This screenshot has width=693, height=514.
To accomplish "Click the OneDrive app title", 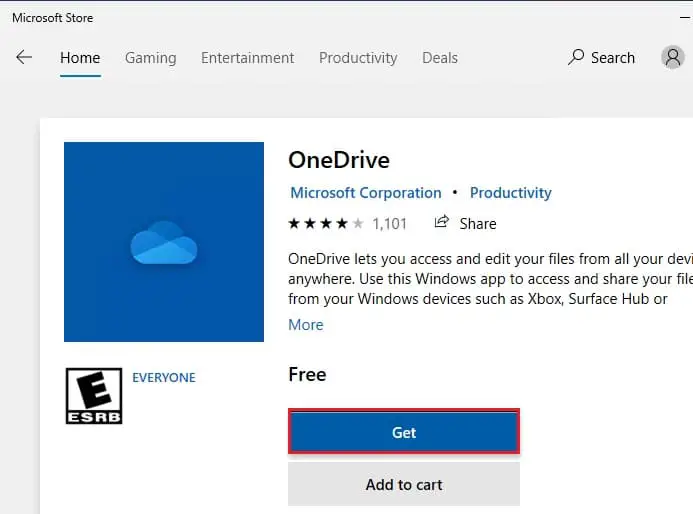I will 339,160.
